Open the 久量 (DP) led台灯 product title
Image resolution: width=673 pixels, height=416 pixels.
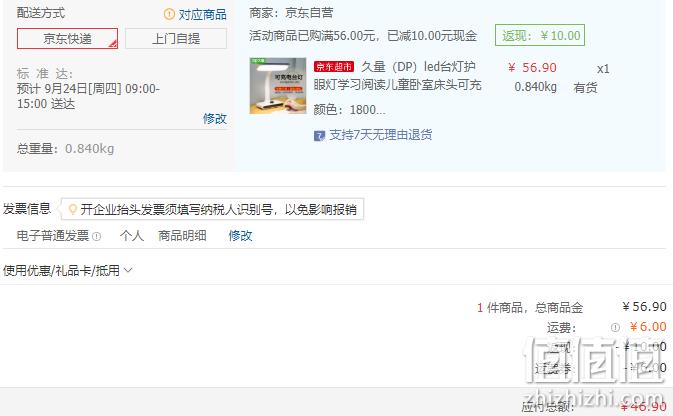397,76
